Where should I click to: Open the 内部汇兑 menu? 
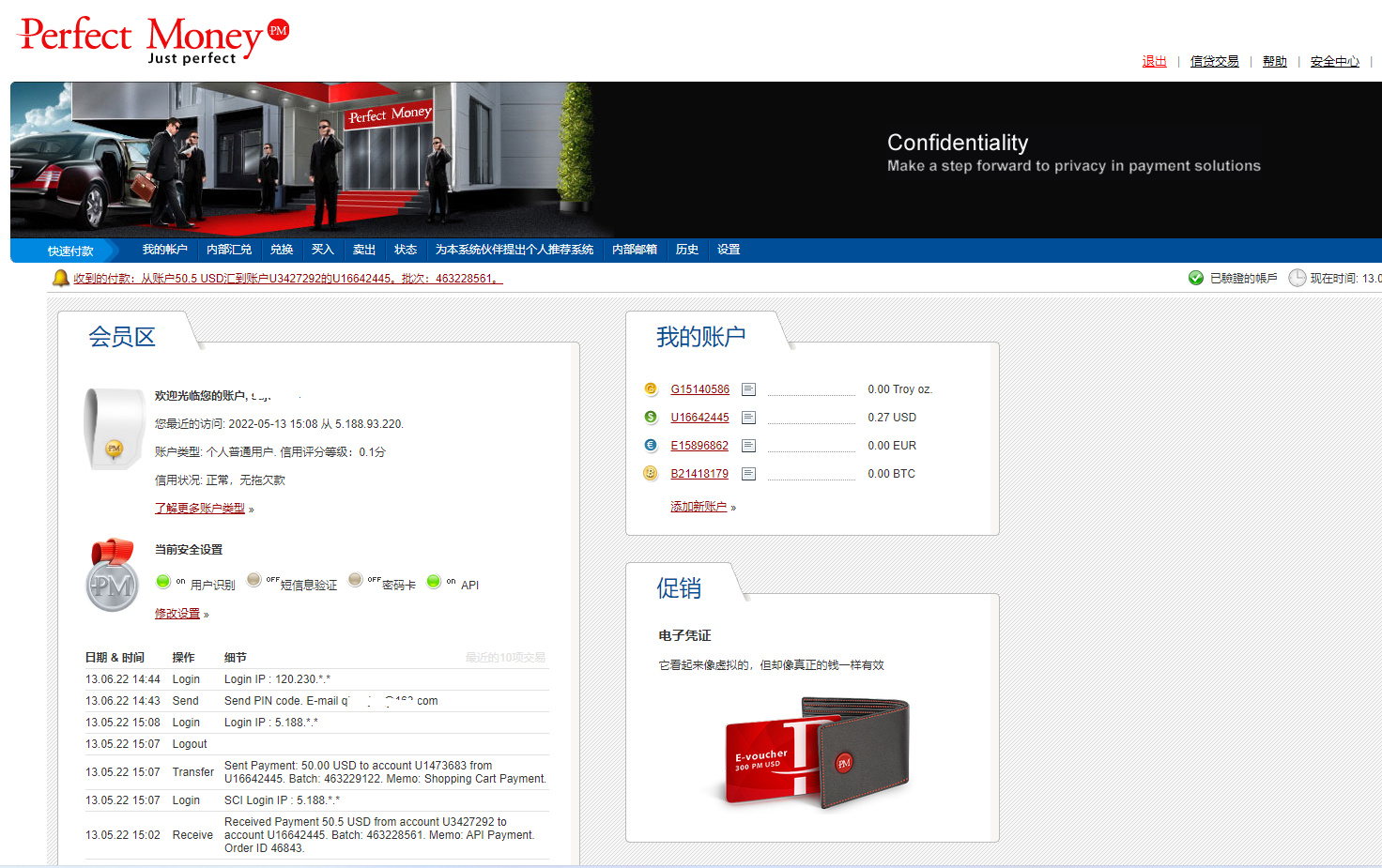click(229, 250)
